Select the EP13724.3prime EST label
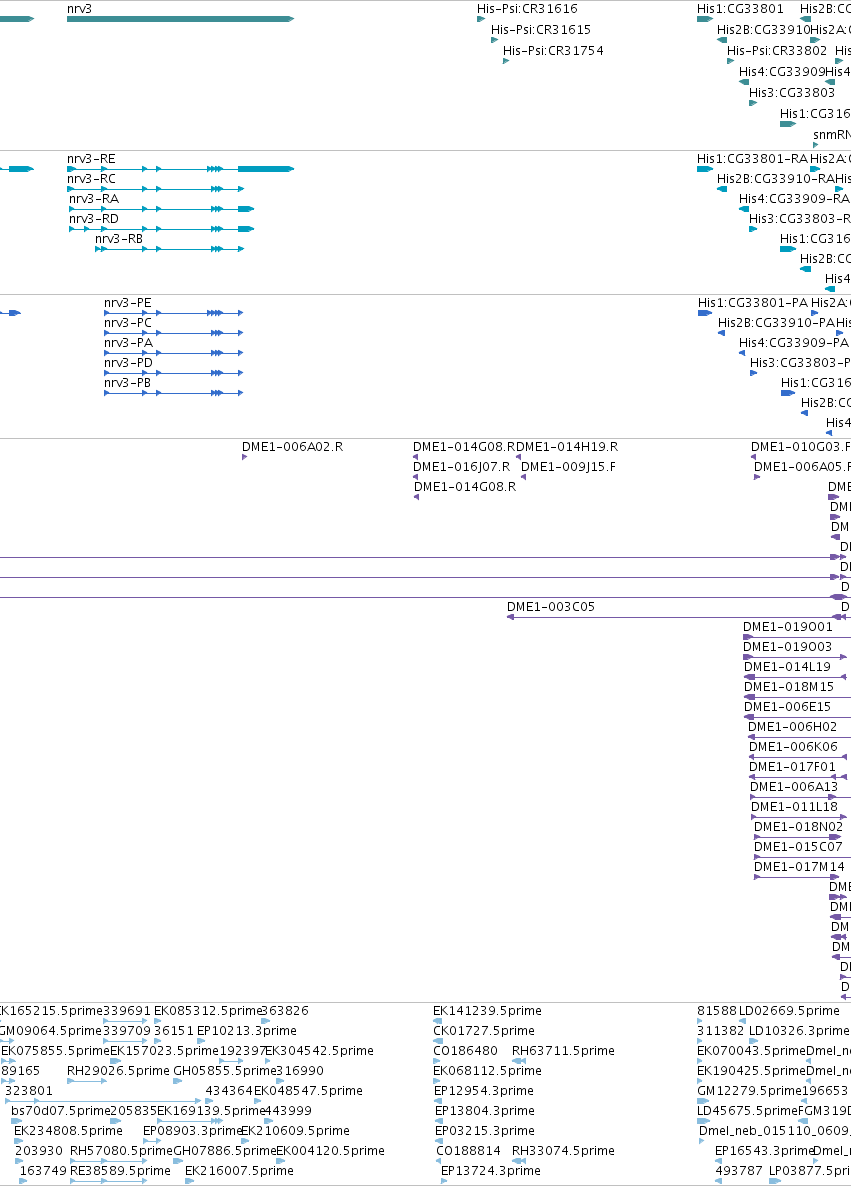Screen dimensions: 851x1186 [x=491, y=1172]
